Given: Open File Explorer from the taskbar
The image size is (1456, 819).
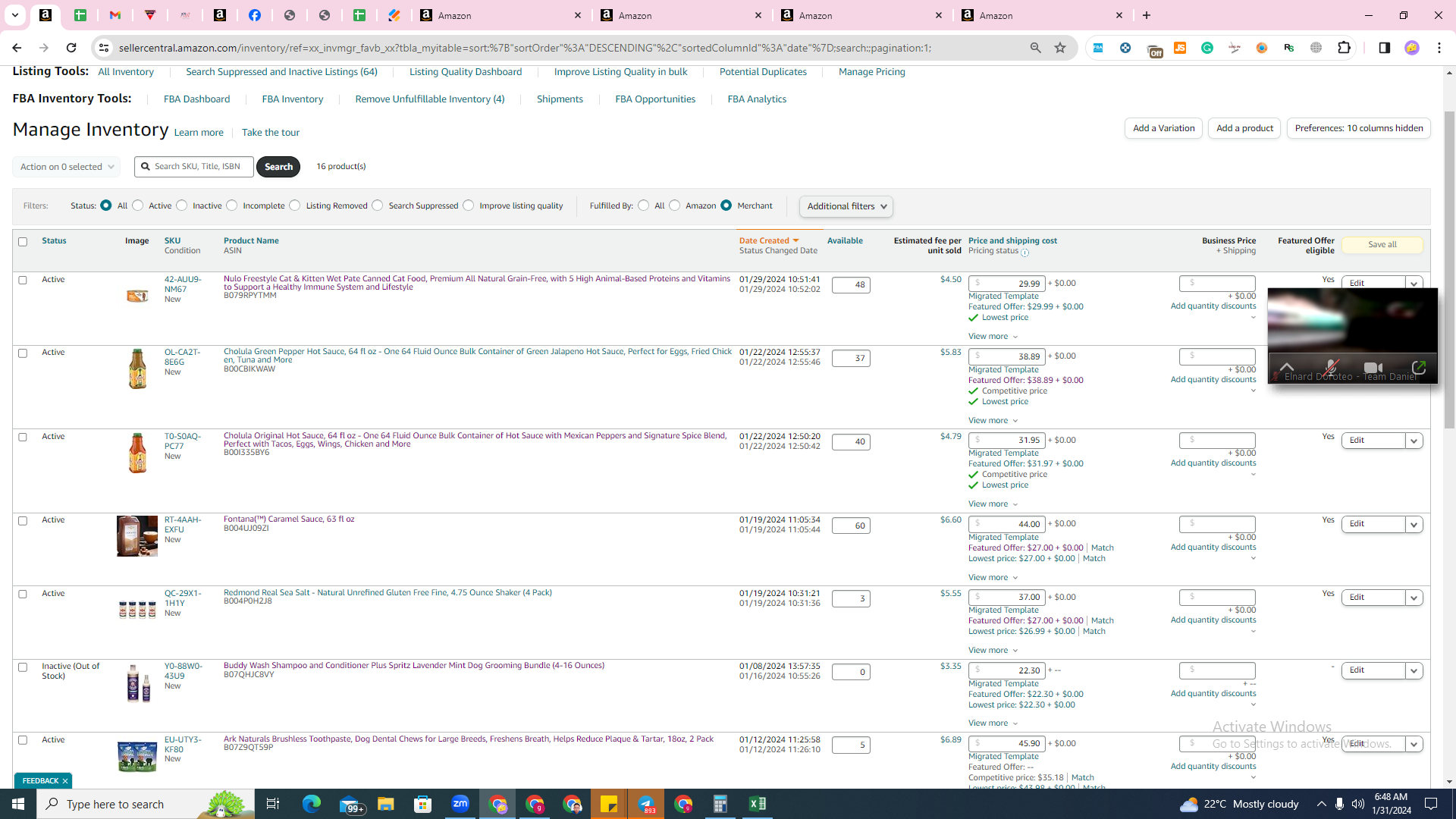Looking at the screenshot, I should [386, 804].
